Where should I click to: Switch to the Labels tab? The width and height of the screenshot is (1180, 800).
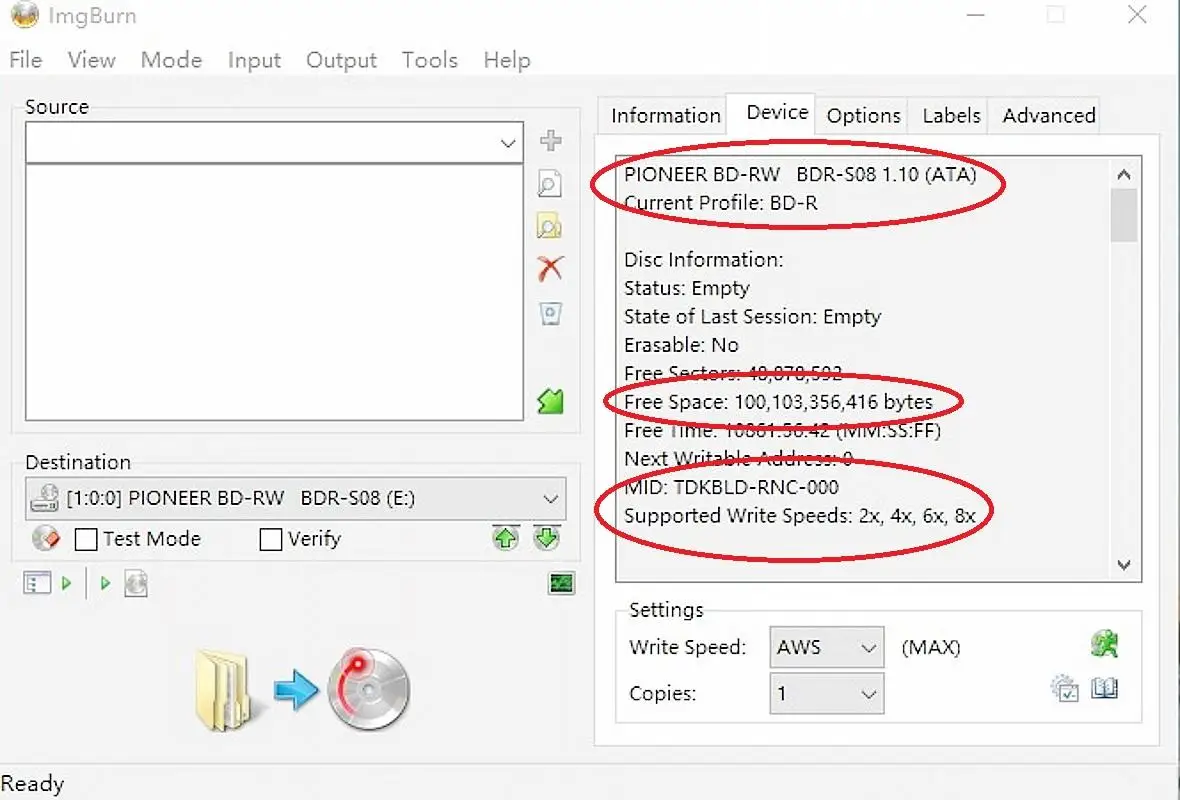tap(951, 116)
